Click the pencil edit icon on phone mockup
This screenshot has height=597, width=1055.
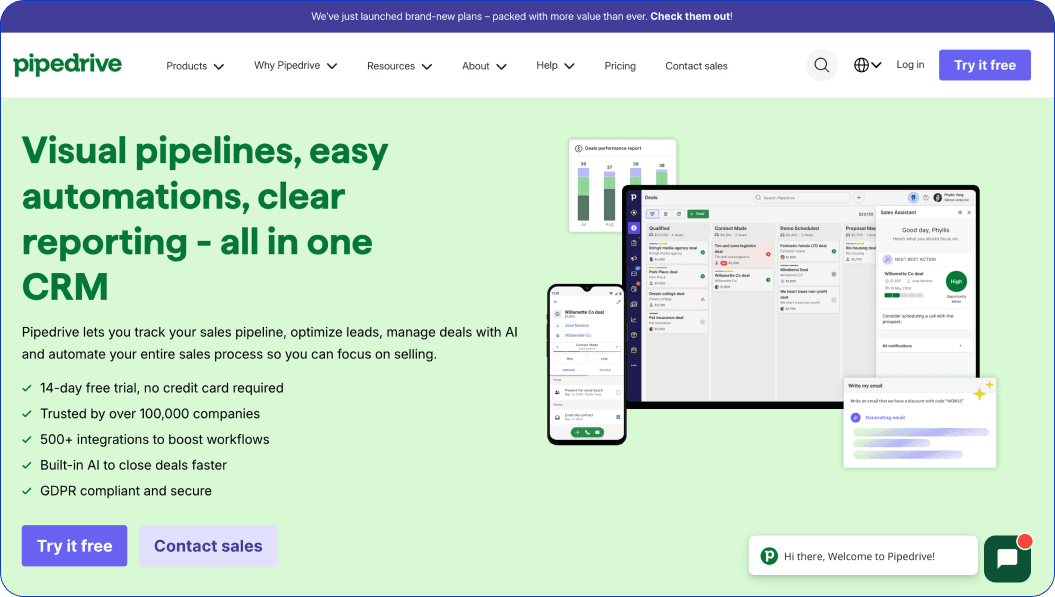(x=618, y=302)
